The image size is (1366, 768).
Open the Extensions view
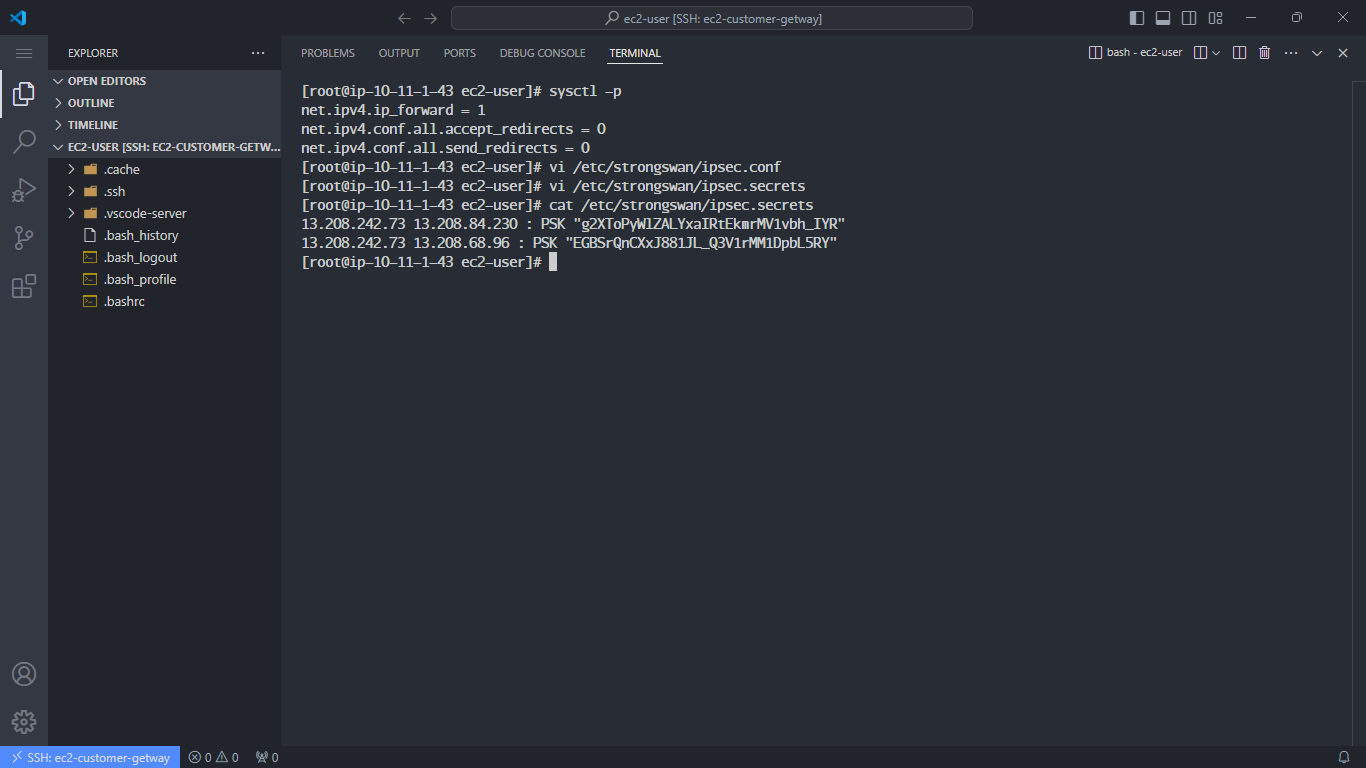(24, 287)
